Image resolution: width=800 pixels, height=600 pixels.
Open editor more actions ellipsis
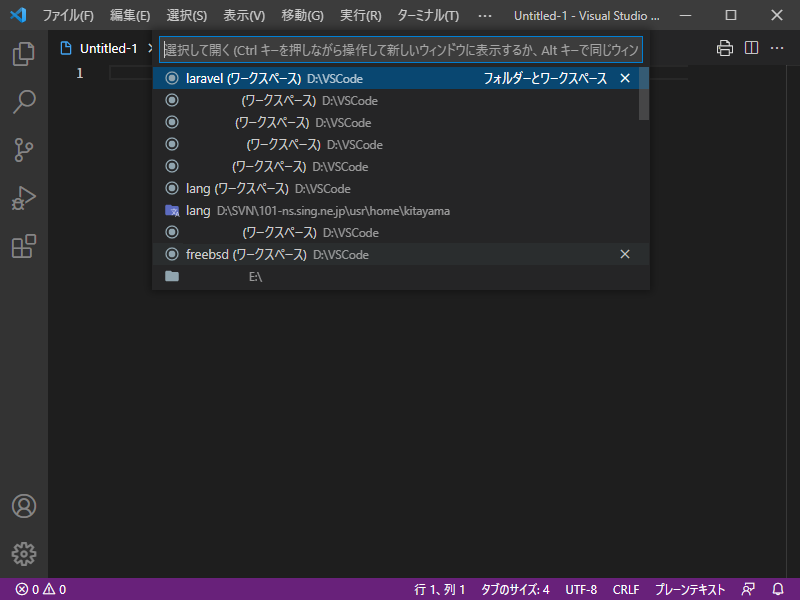pos(777,48)
